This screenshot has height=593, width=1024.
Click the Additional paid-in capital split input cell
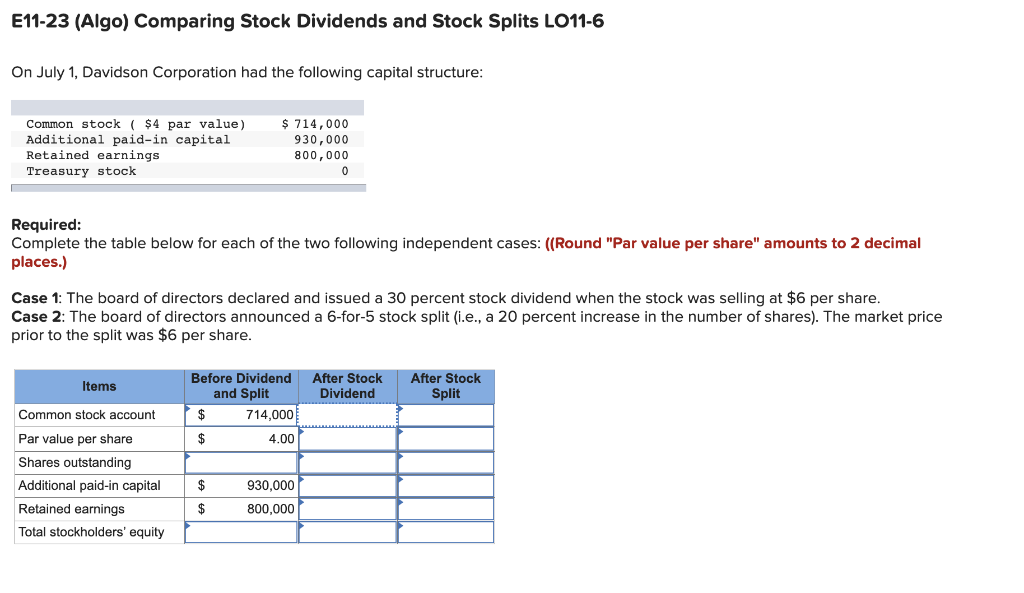click(x=445, y=485)
